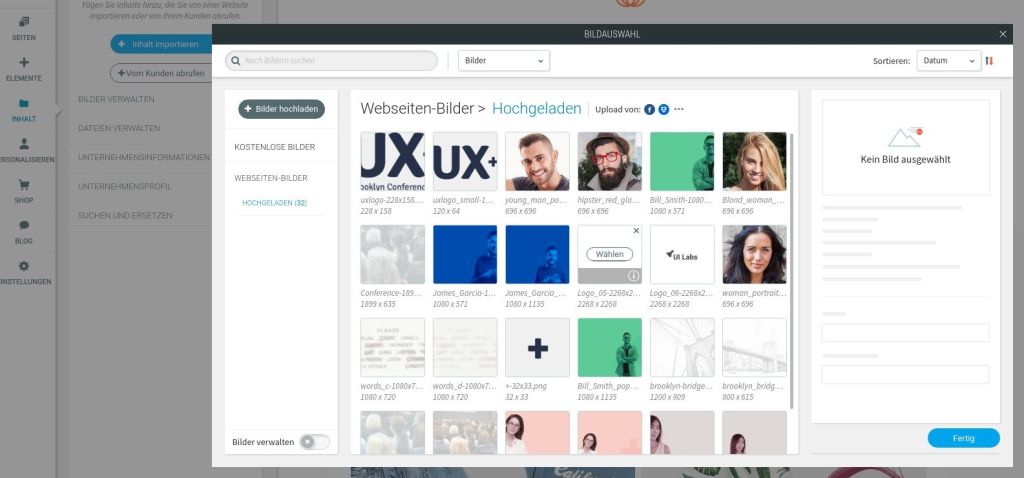
Task: Select Bill_Smith-1080x571 thumbnail
Action: [682, 161]
